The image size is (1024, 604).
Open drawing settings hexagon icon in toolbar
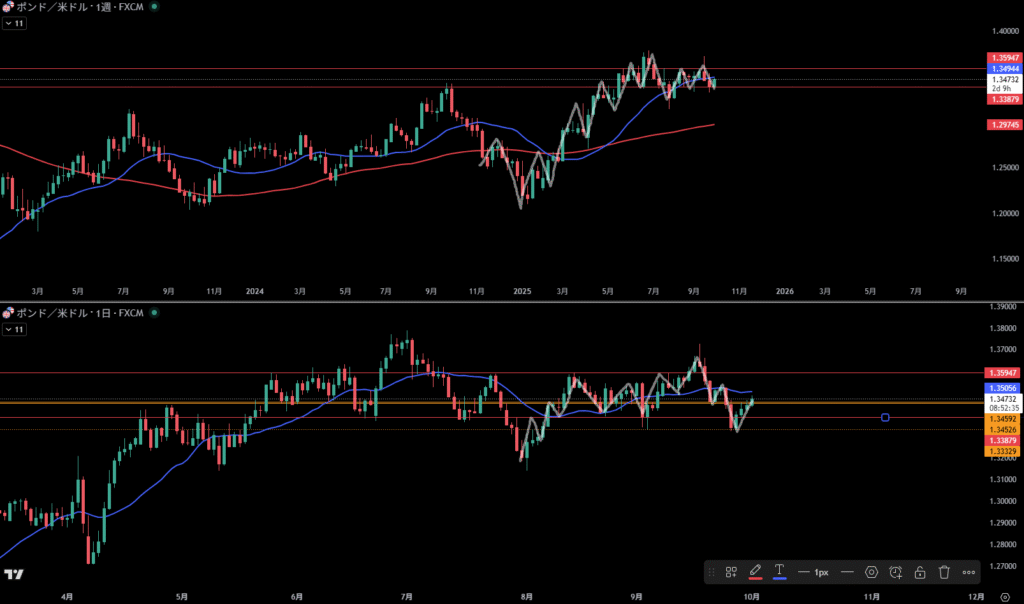(872, 572)
